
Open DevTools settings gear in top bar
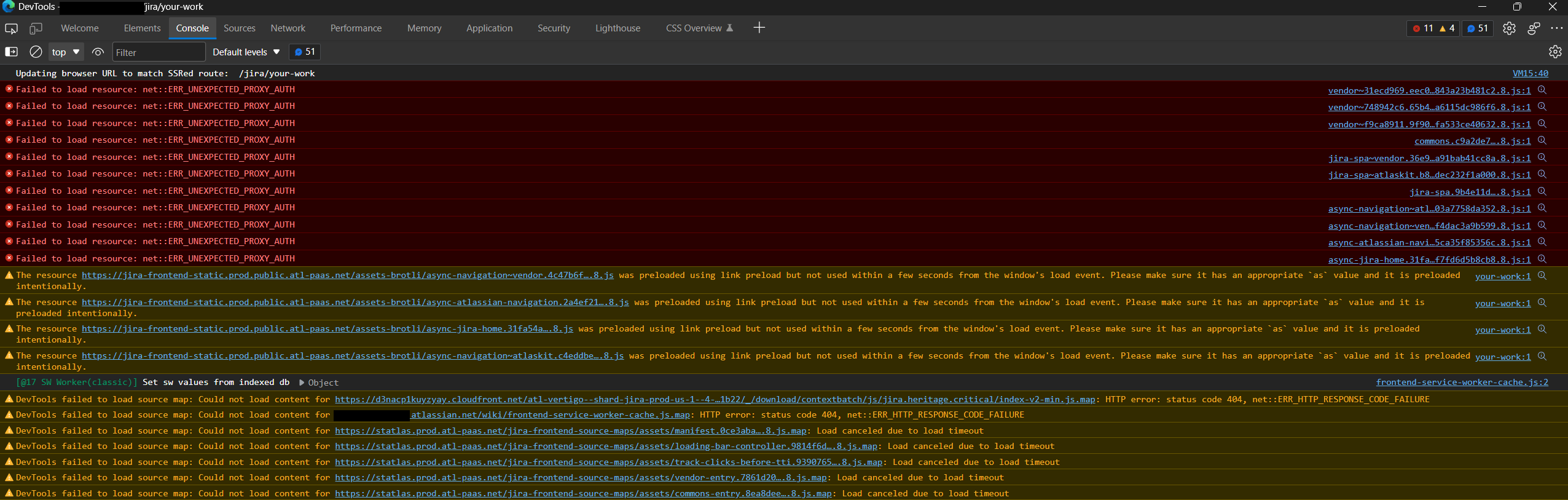click(x=1509, y=28)
